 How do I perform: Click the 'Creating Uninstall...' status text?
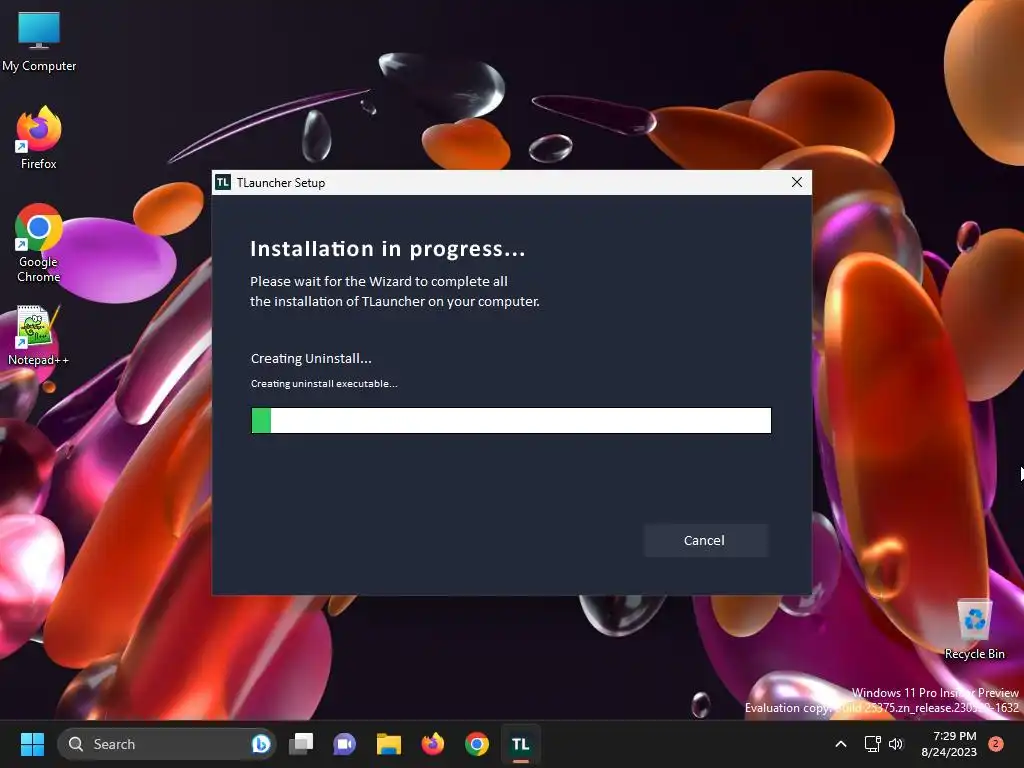click(x=311, y=359)
